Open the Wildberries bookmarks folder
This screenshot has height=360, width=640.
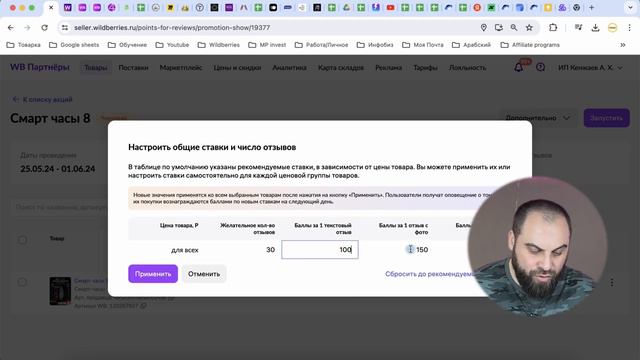[x=218, y=45]
